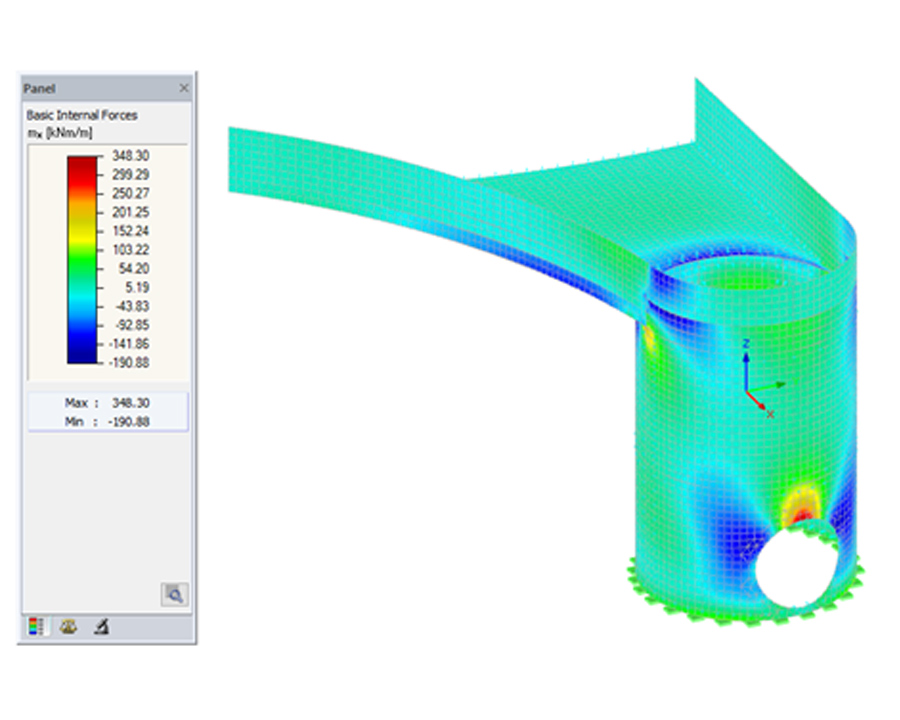
Task: Click the red stress hotspot above the opening
Action: pos(801,515)
